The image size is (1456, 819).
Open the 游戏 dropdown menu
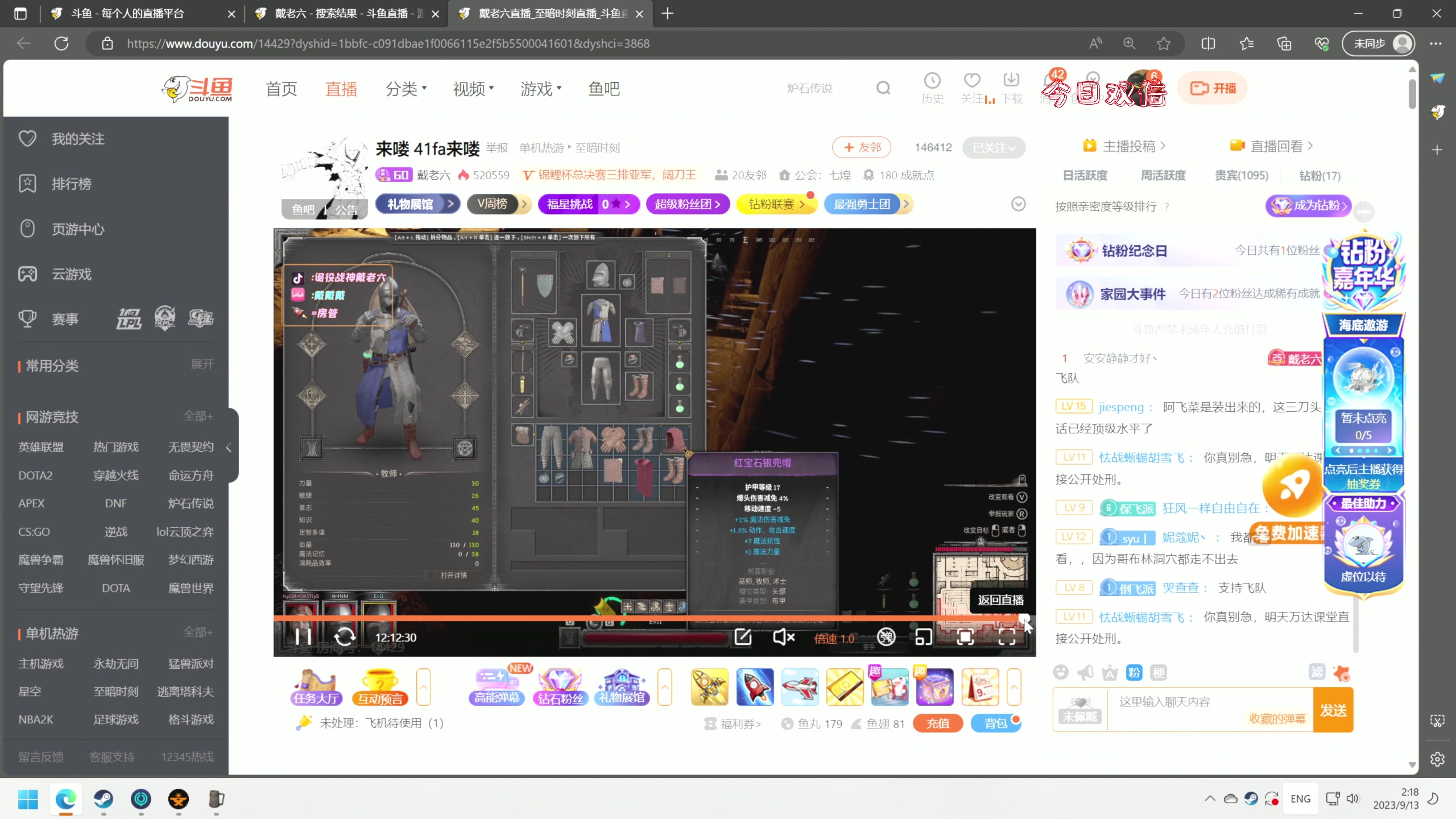(x=541, y=89)
